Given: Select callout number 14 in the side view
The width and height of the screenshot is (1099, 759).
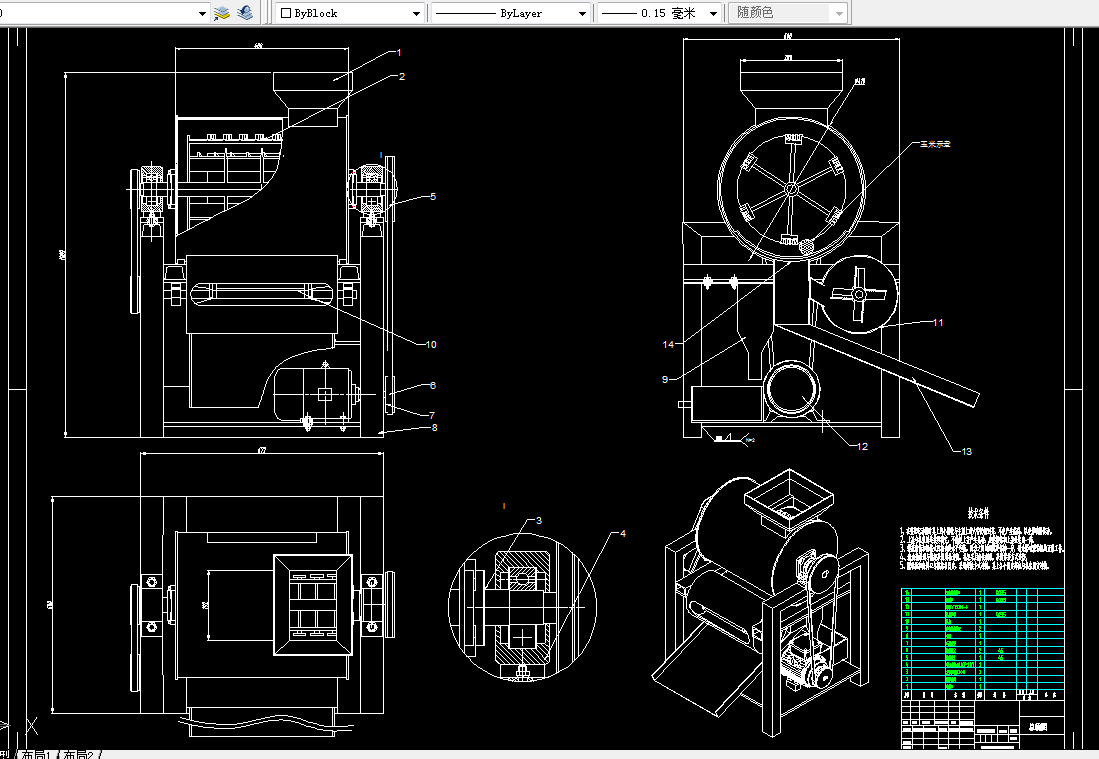Looking at the screenshot, I should [668, 344].
